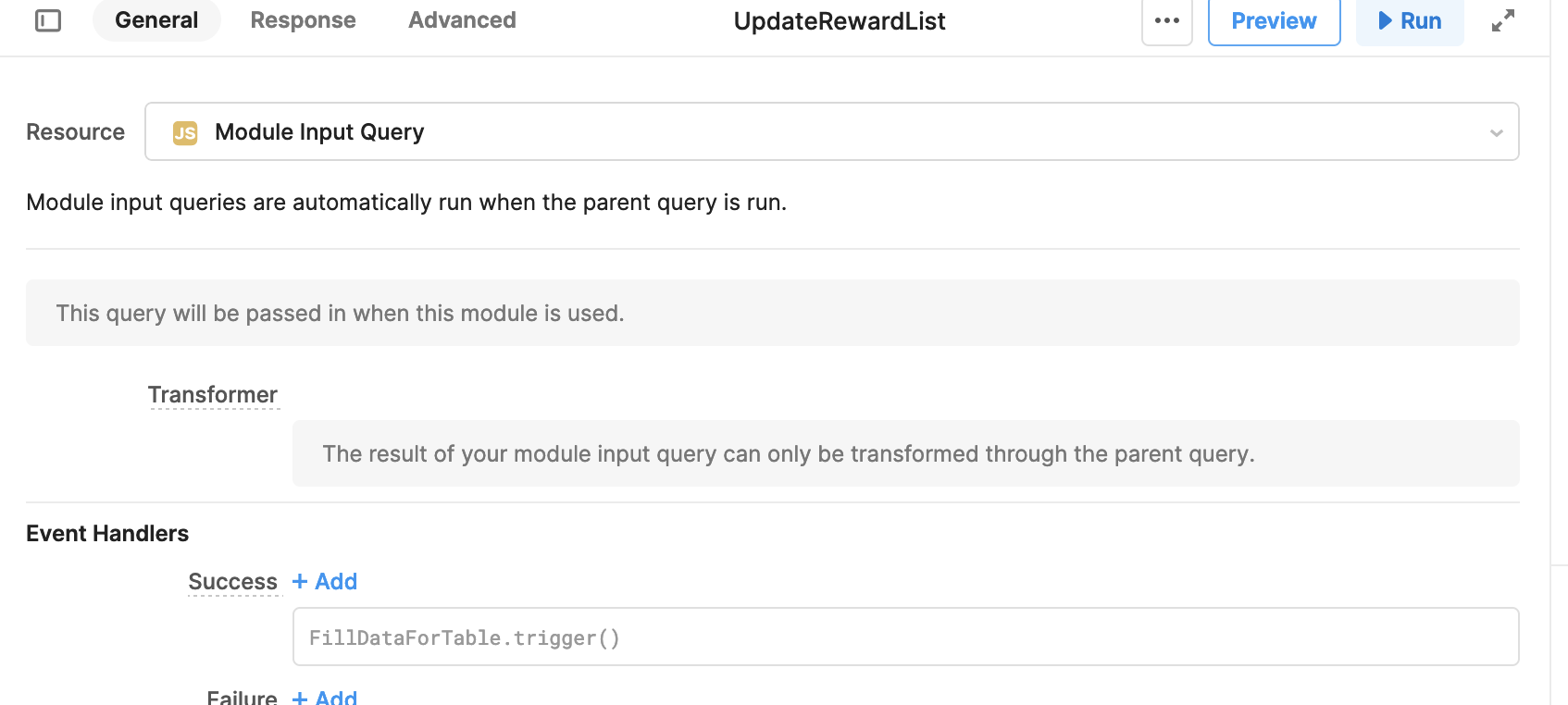
Task: Switch to the General tab
Action: [x=156, y=20]
